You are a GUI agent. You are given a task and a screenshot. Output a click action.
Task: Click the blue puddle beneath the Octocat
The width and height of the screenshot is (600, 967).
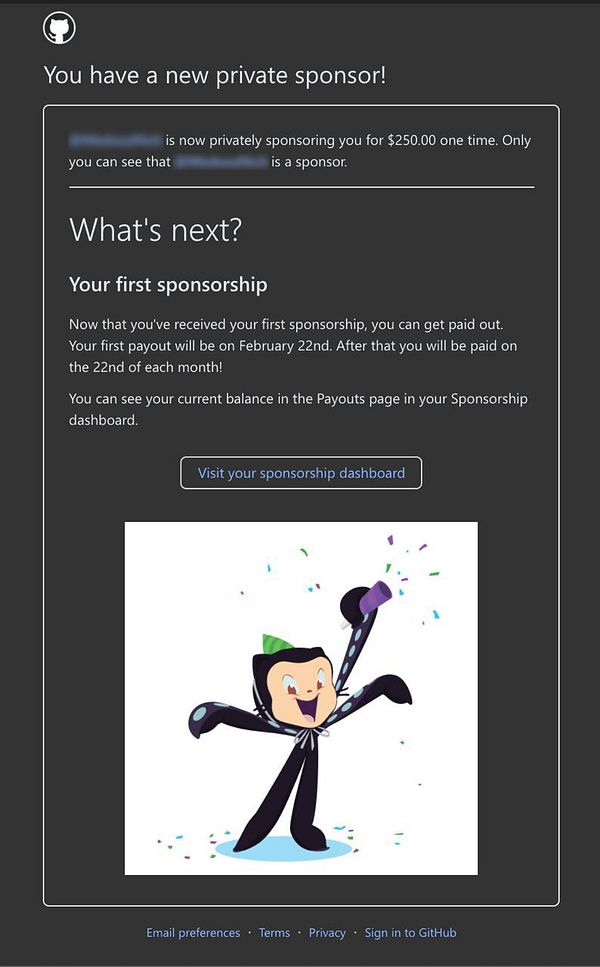click(284, 849)
